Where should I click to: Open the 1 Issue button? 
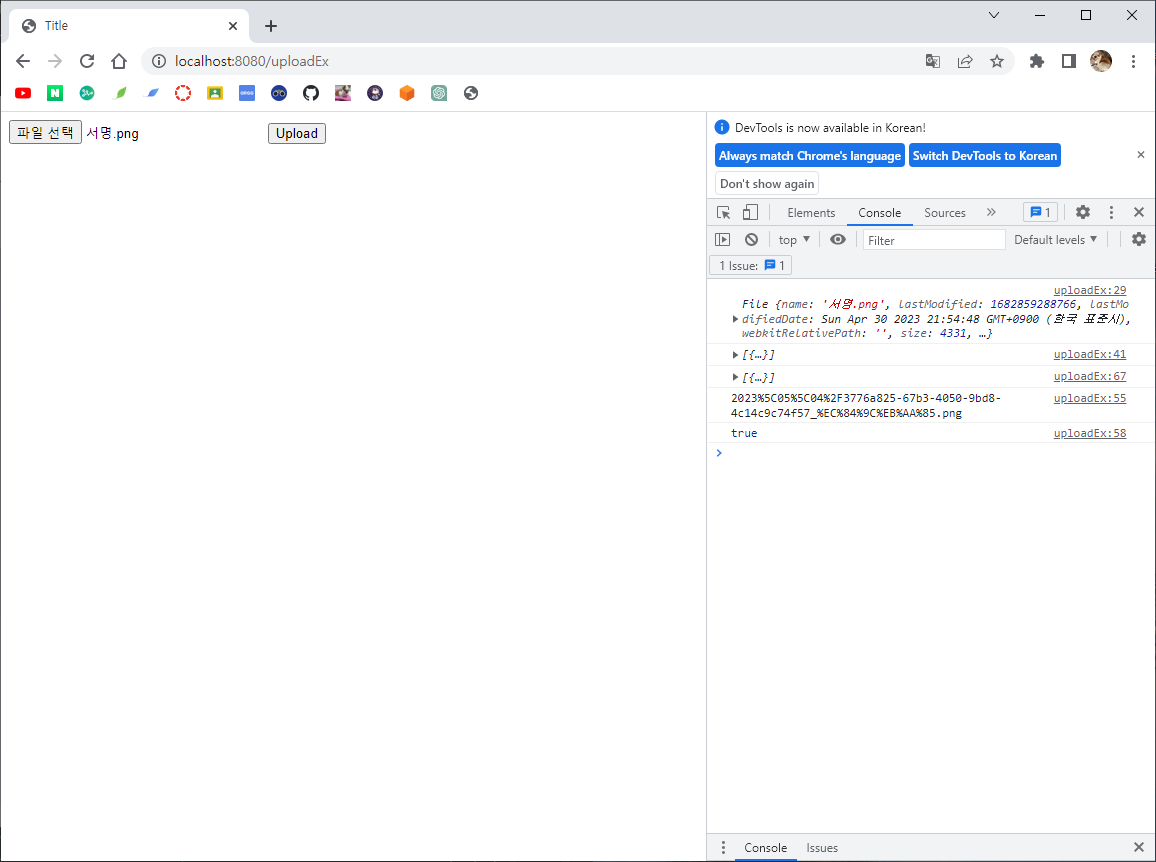click(x=751, y=265)
